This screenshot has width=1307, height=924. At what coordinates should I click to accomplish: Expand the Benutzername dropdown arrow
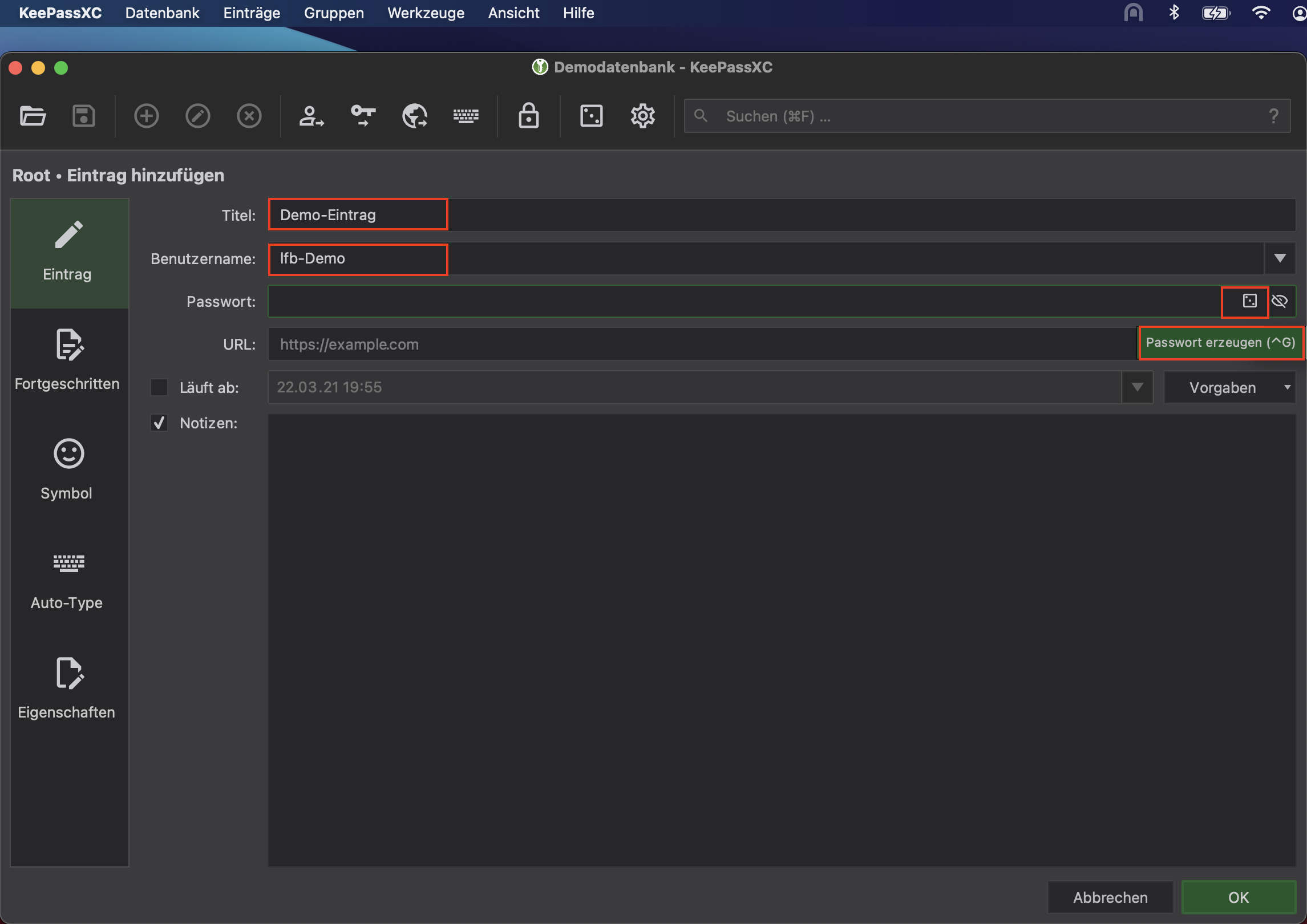pos(1280,258)
